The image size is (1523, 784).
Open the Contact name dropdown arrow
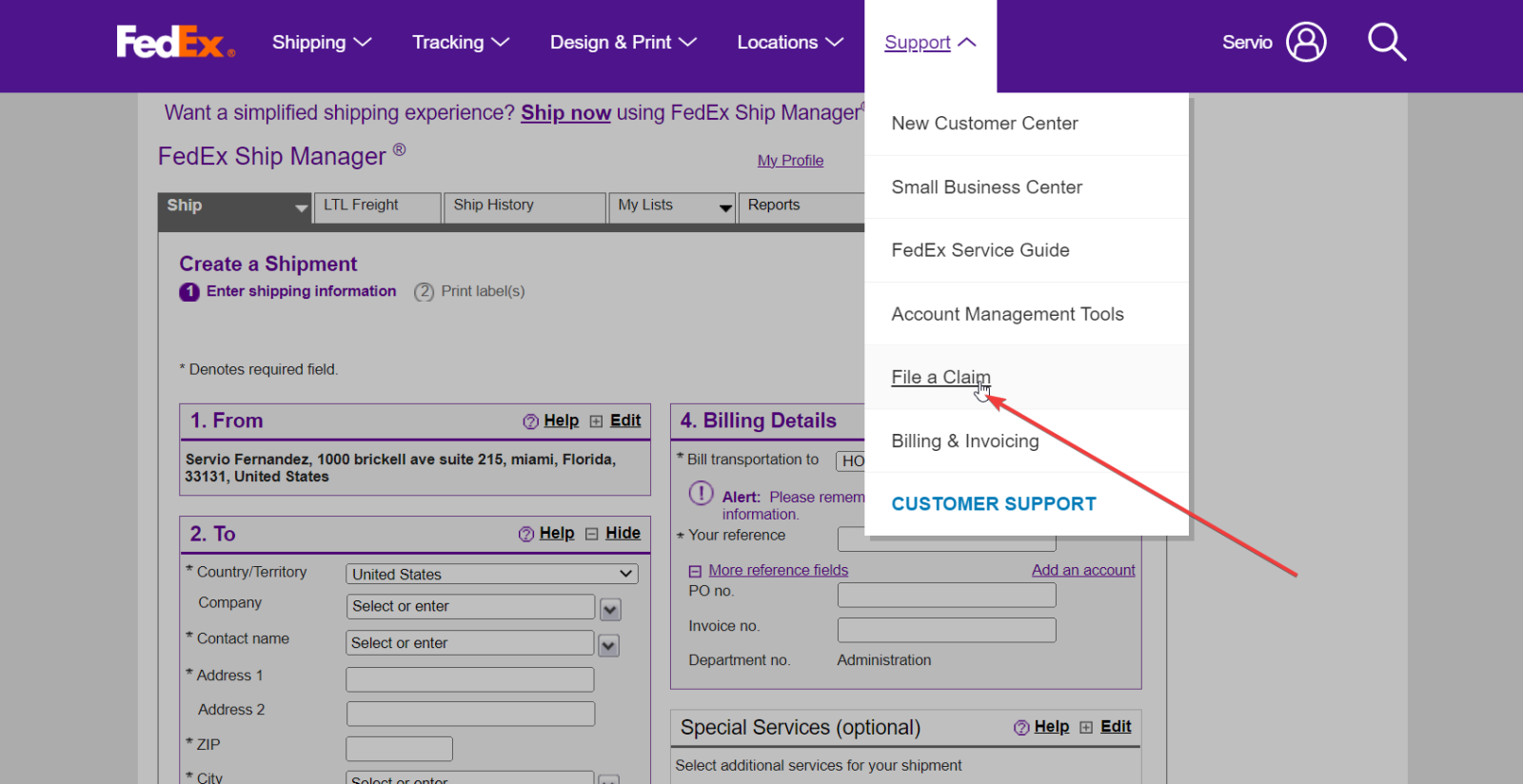(609, 646)
